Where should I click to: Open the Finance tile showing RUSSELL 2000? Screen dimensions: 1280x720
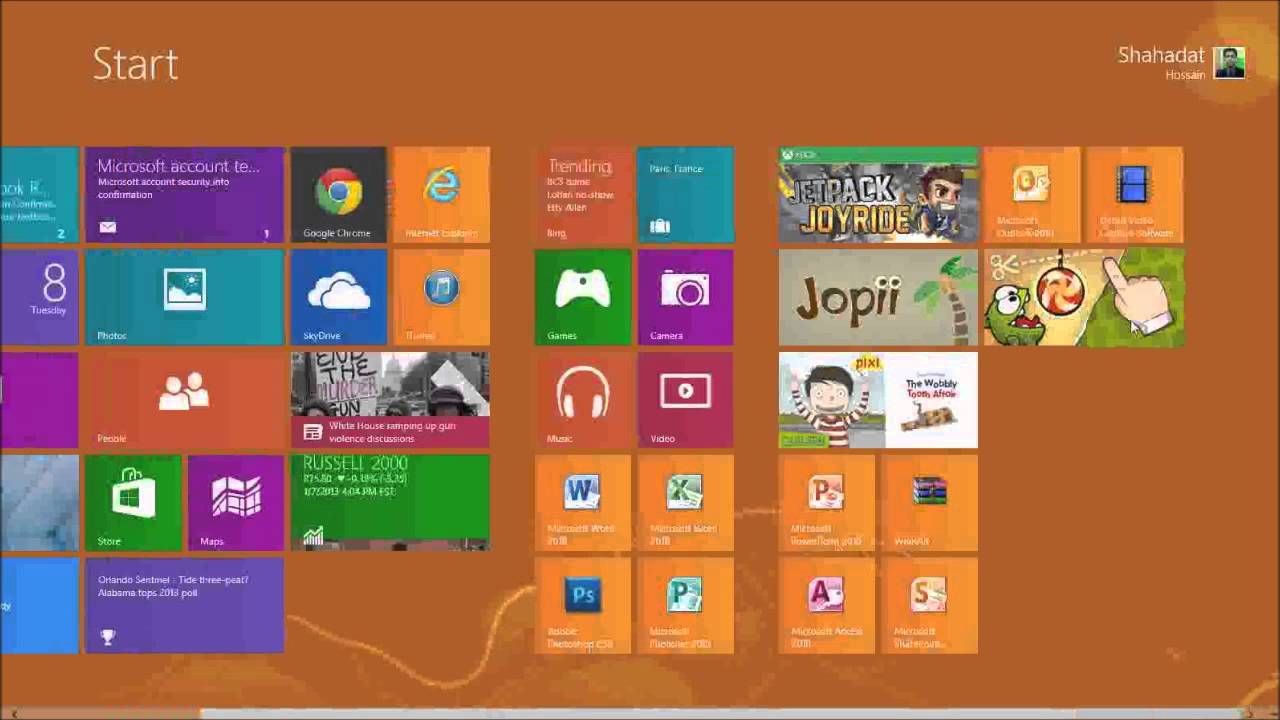390,504
